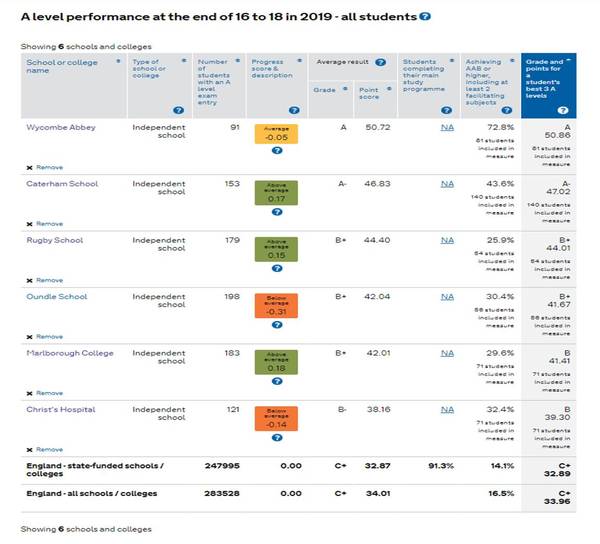Click Oundle Below average -0.31 badge

pyautogui.click(x=276, y=306)
